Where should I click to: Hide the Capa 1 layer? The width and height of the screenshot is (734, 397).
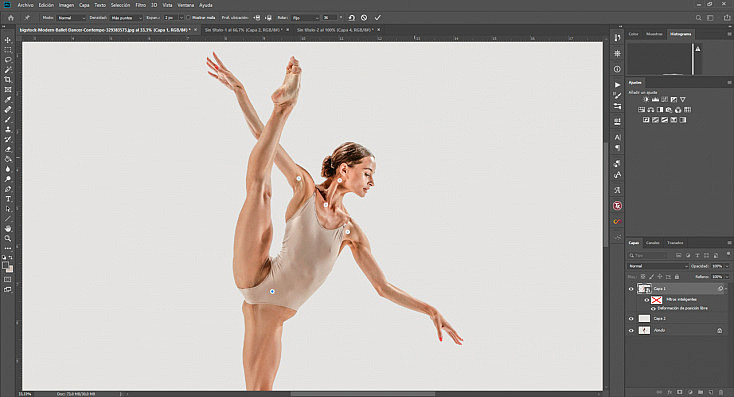(631, 289)
